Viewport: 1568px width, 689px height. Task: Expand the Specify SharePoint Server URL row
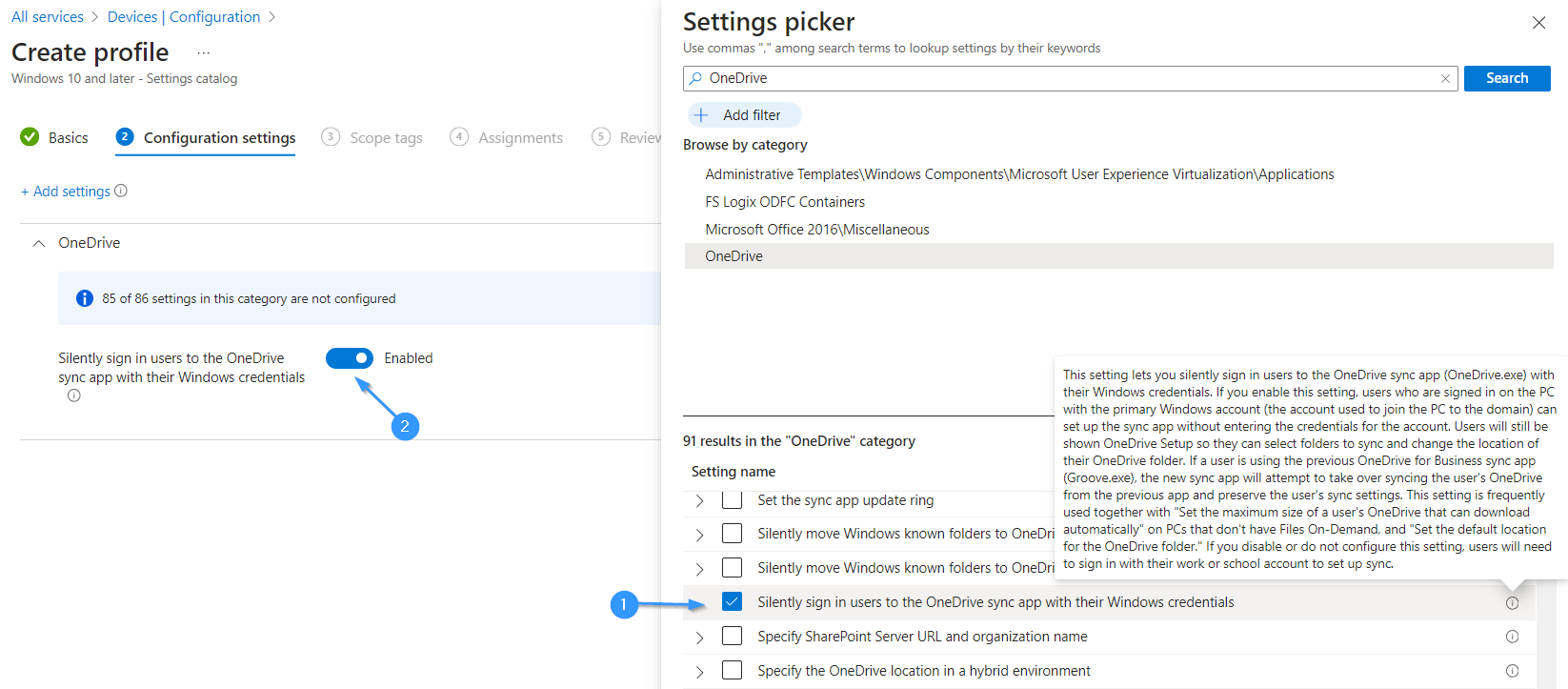click(x=700, y=638)
